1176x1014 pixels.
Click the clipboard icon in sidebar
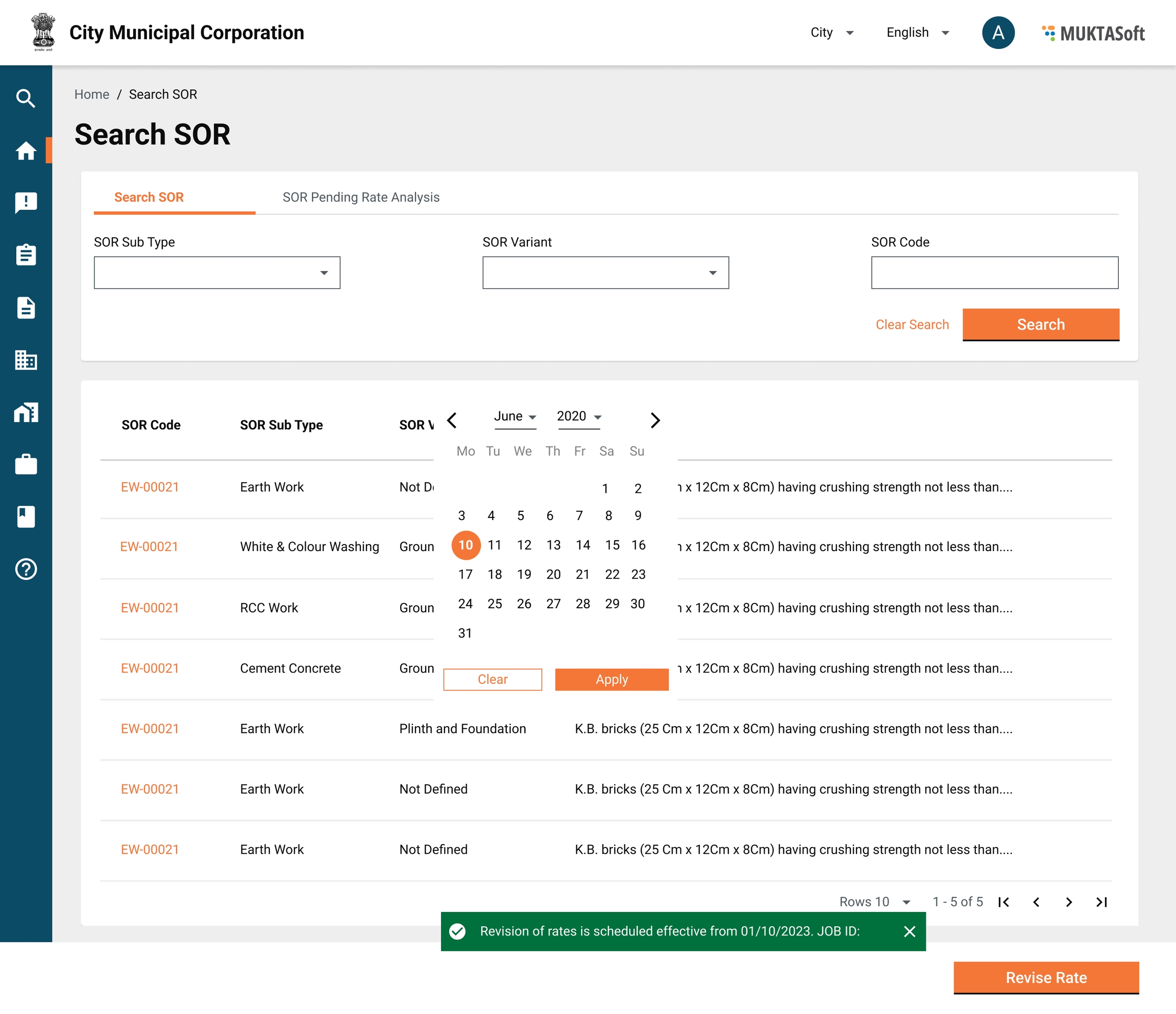[x=26, y=255]
